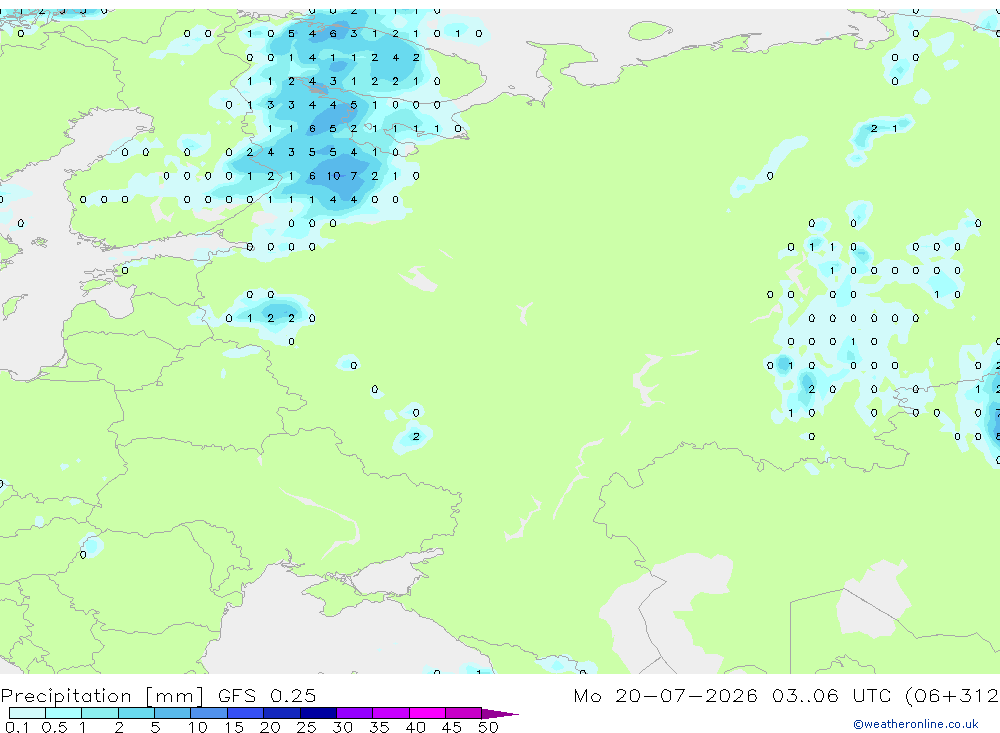Click the '50' legend scale label
Screen dimensions: 1000x733
[x=488, y=727]
